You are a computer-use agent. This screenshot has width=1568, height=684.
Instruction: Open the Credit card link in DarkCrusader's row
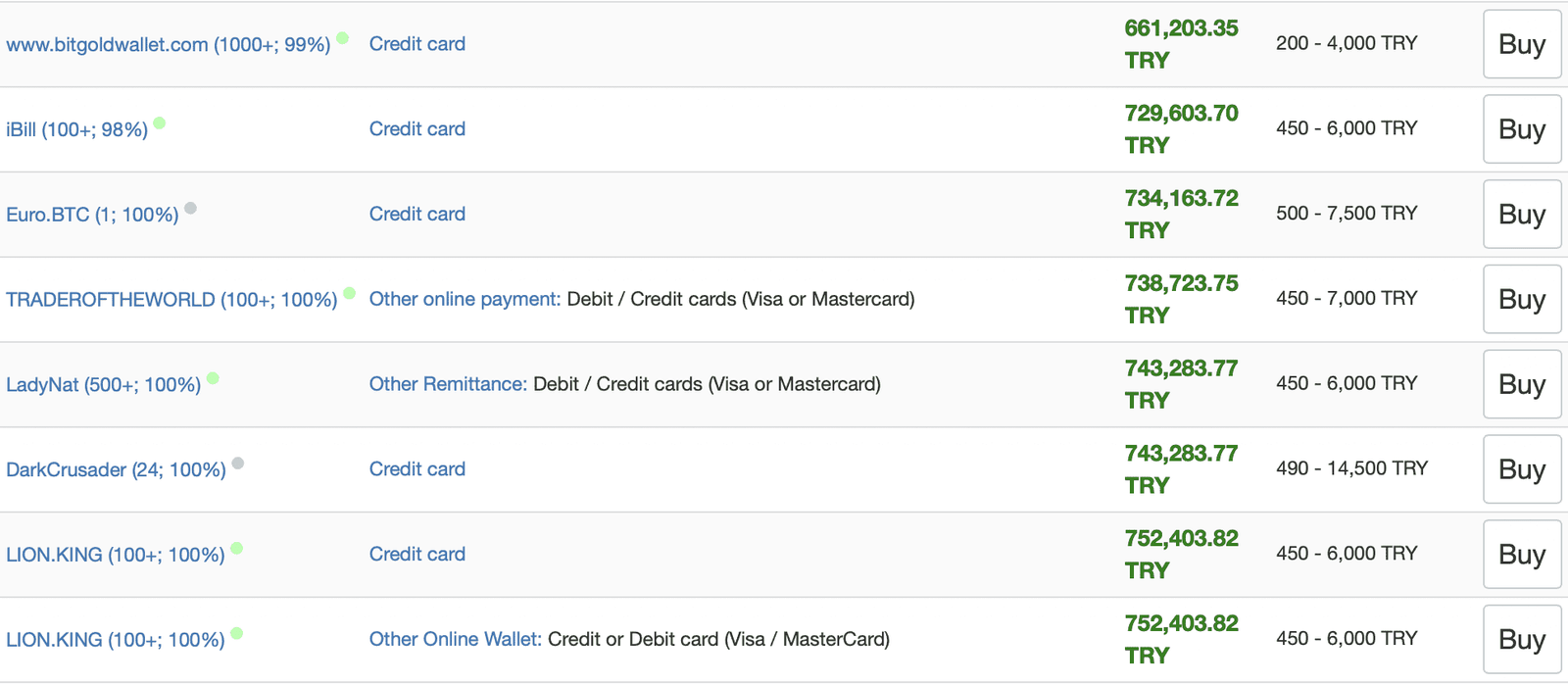416,469
